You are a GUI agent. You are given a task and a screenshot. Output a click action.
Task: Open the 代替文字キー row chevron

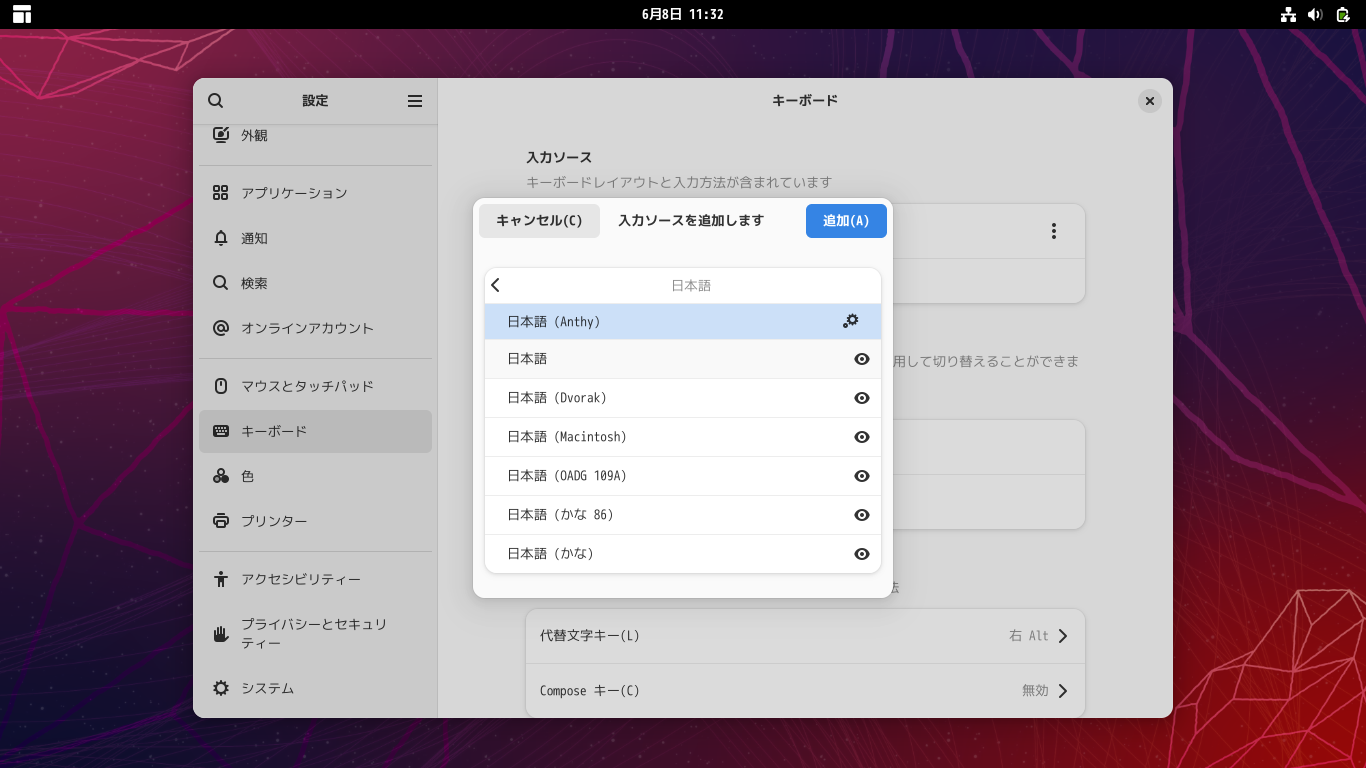(x=1063, y=636)
